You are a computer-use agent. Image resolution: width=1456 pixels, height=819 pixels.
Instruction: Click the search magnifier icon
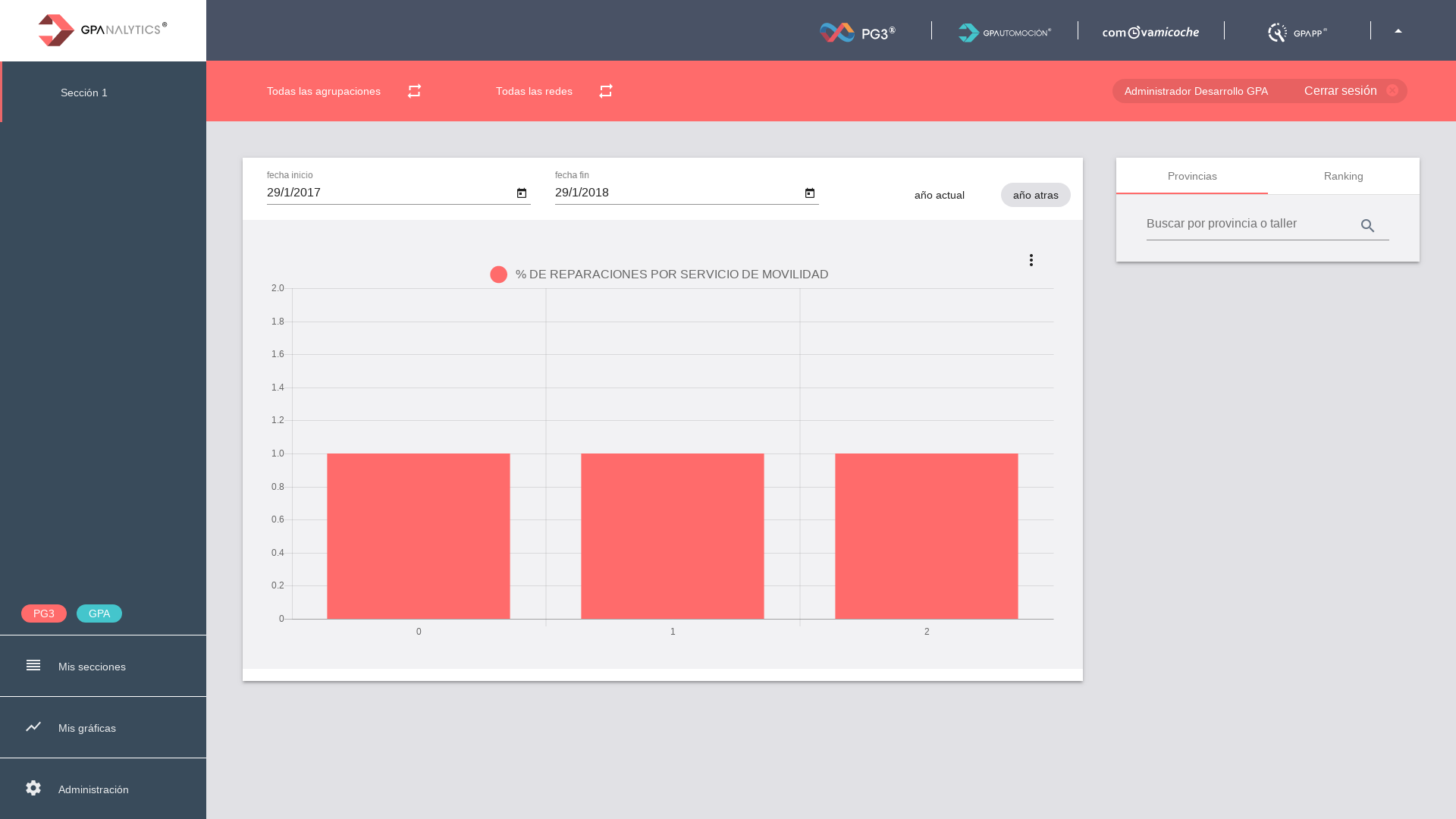(x=1367, y=226)
